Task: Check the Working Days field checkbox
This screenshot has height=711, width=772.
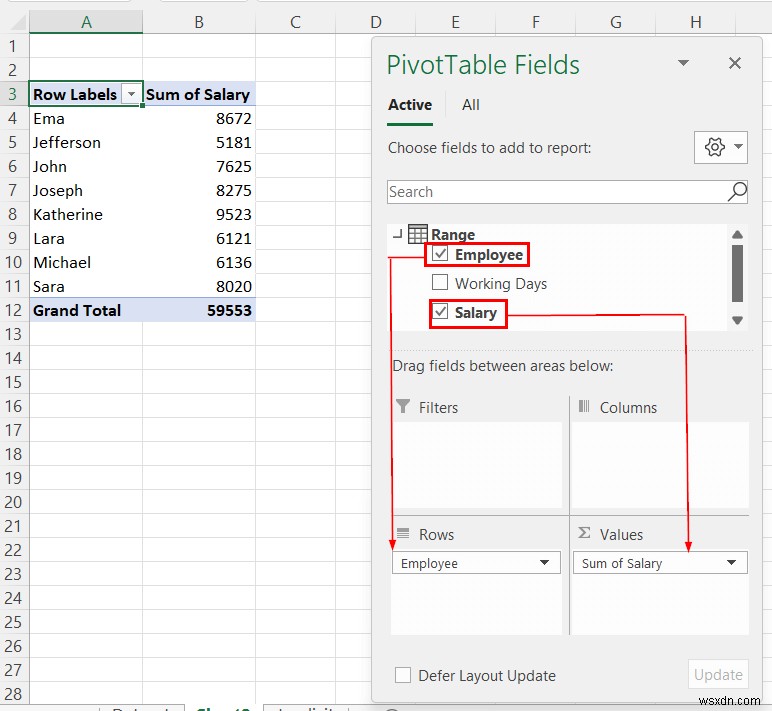Action: (440, 283)
